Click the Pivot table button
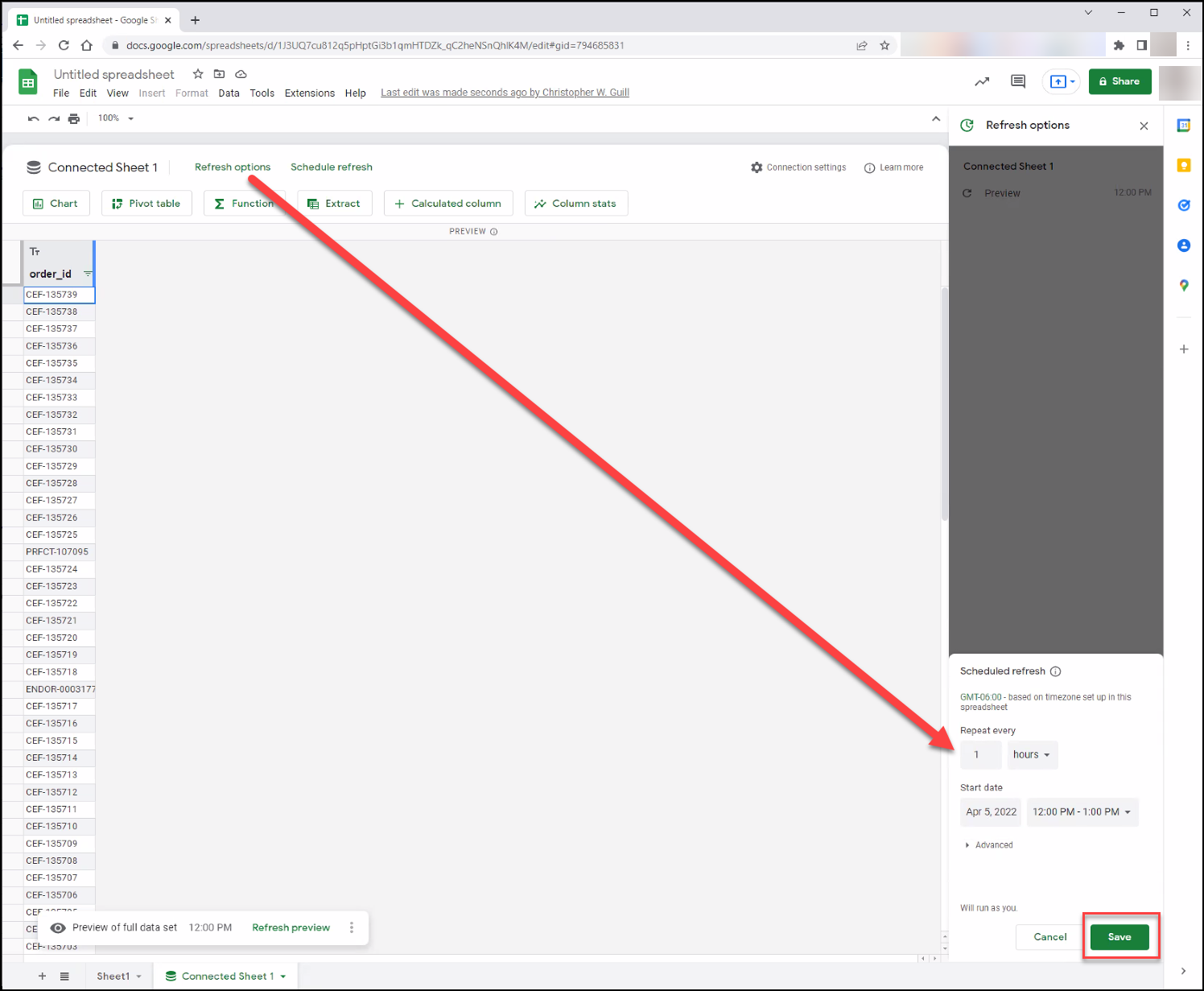The image size is (1204, 991). (x=146, y=204)
